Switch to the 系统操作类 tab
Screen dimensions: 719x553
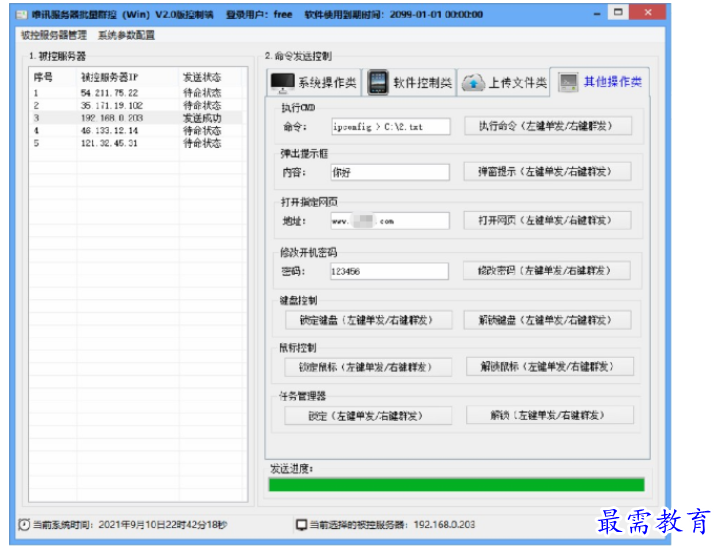[314, 83]
